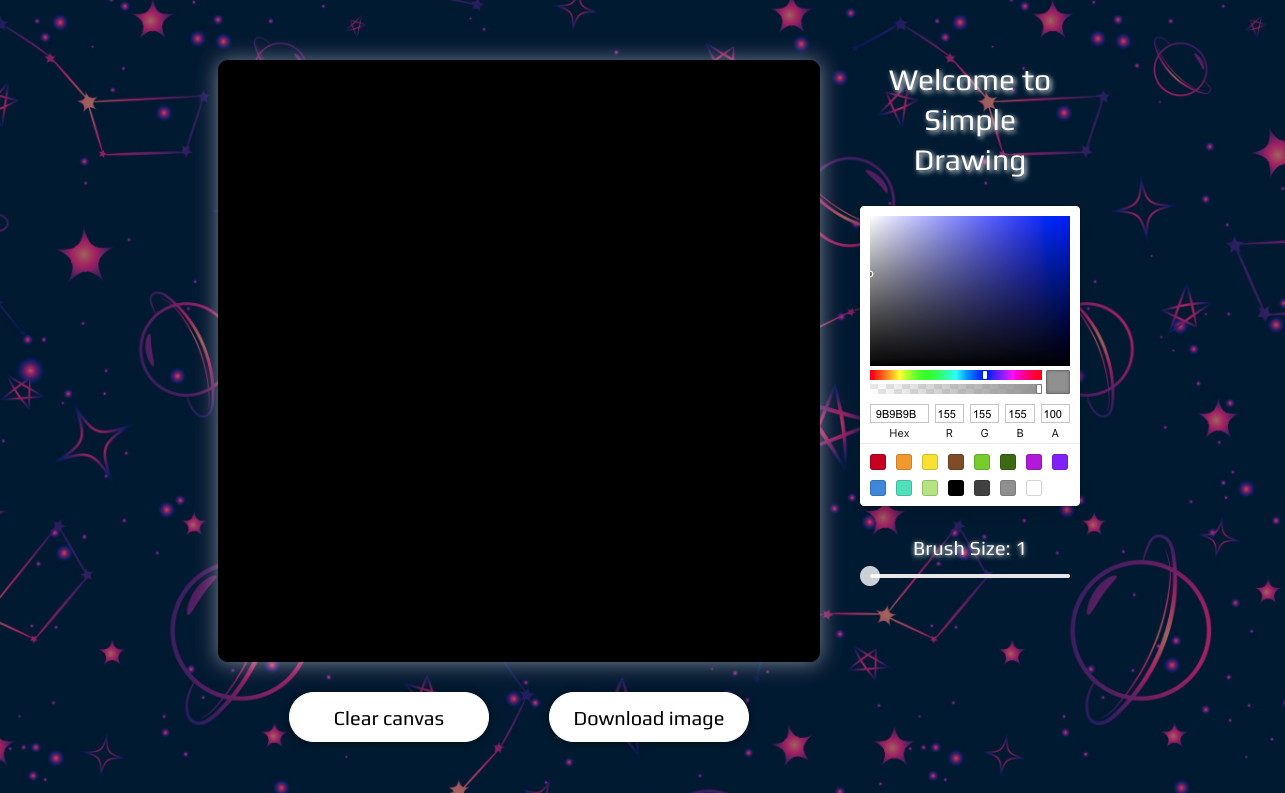Click the alpha transparency slider bar
This screenshot has width=1285, height=793.
955,389
